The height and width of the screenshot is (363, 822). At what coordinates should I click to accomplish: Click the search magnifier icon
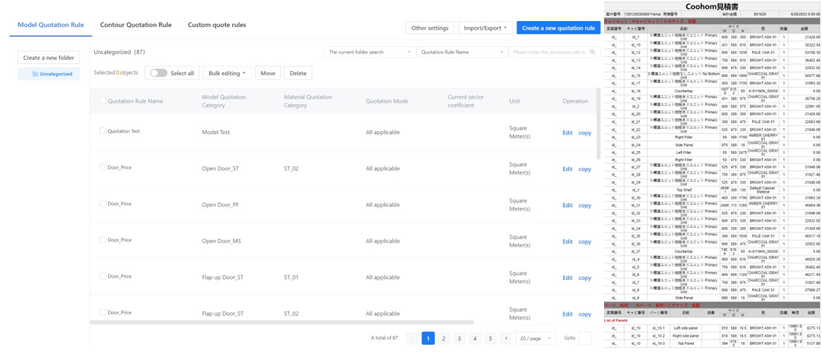592,52
